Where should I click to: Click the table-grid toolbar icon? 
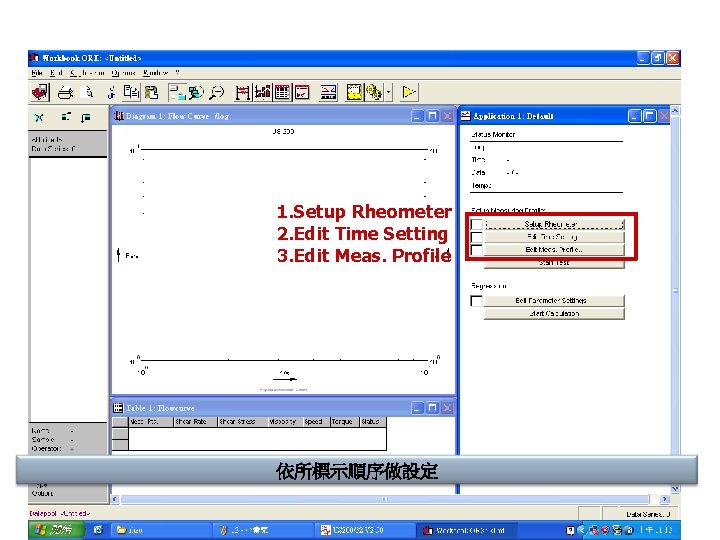pos(282,92)
